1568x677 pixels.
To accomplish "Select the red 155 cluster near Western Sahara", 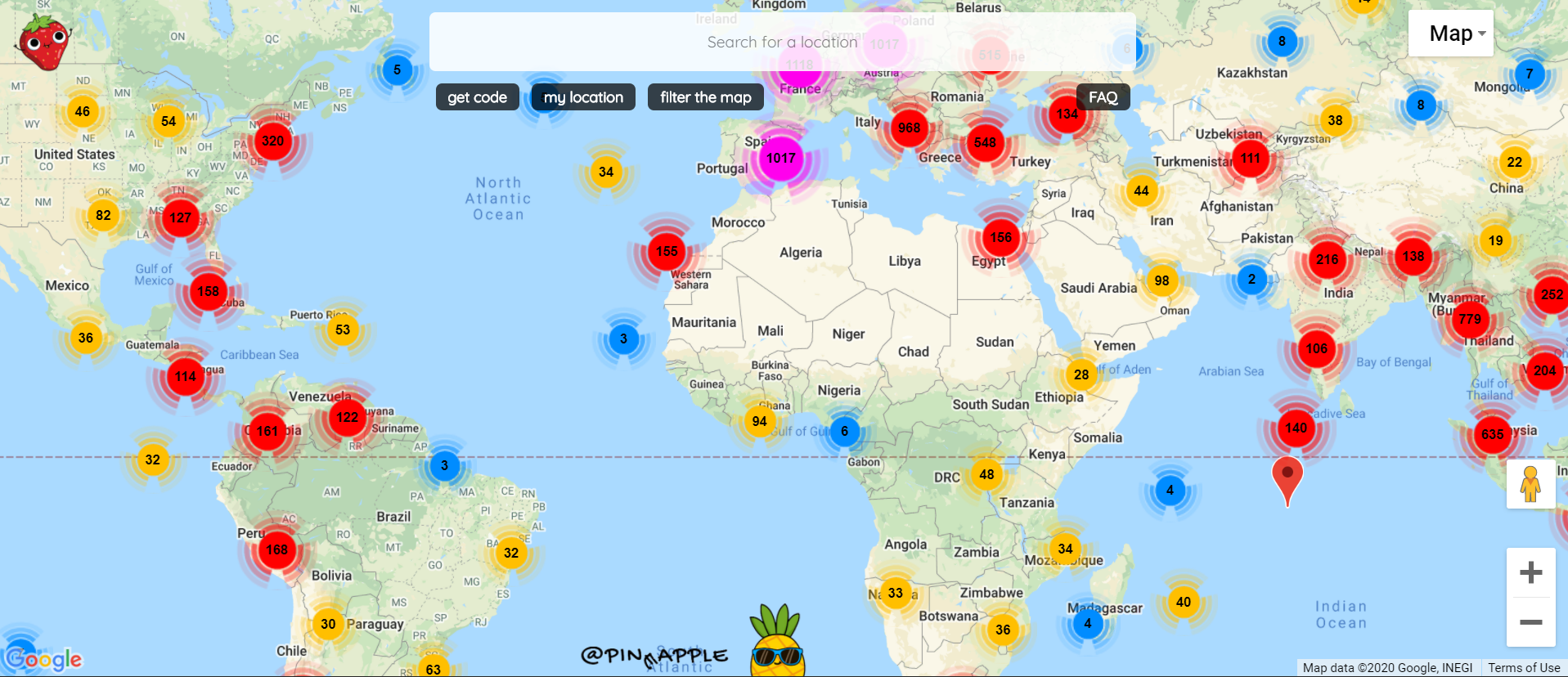I will [x=667, y=252].
